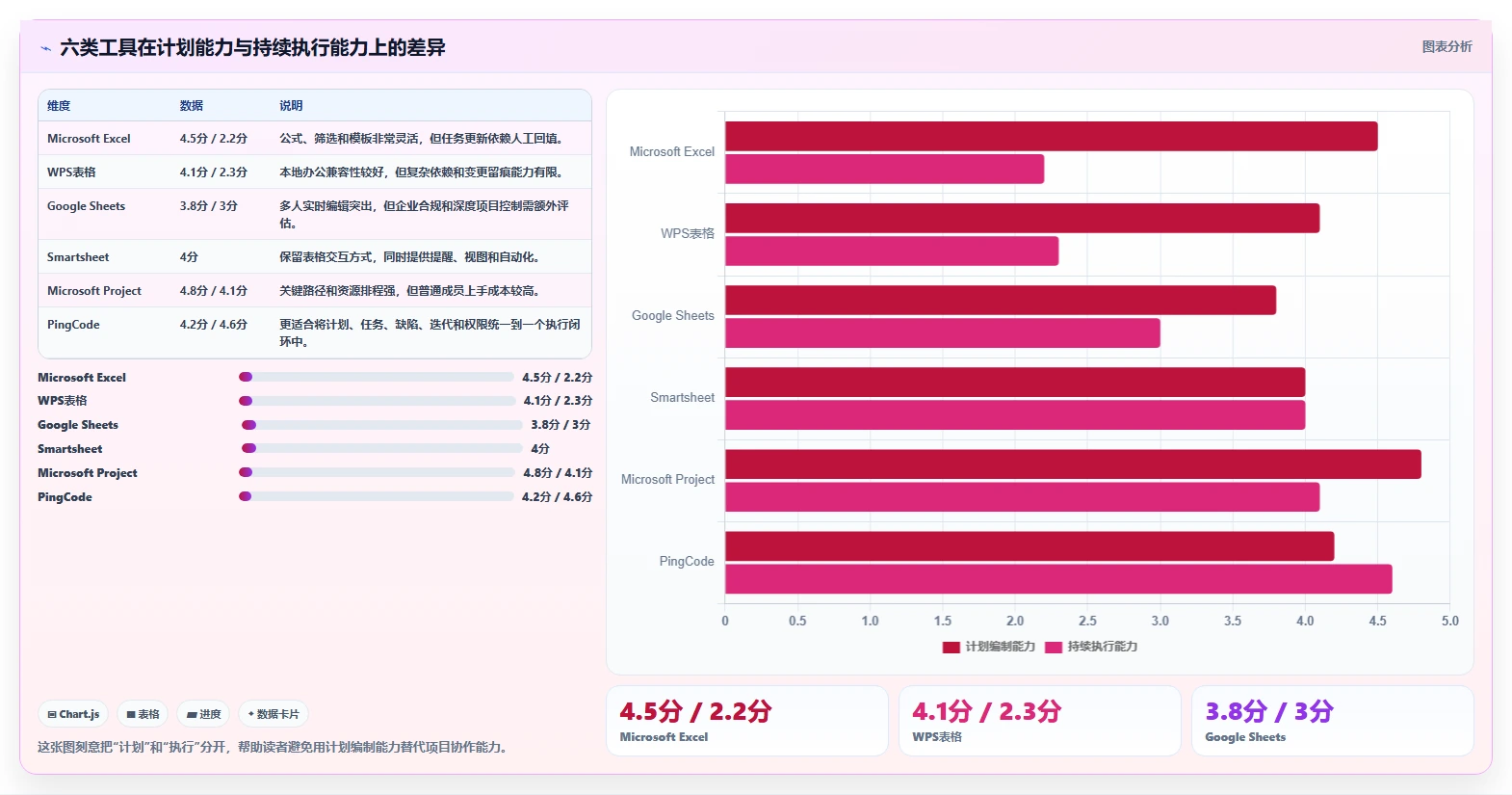Click the 5.0 tick on chart x-axis
This screenshot has height=795, width=1512.
1449,622
